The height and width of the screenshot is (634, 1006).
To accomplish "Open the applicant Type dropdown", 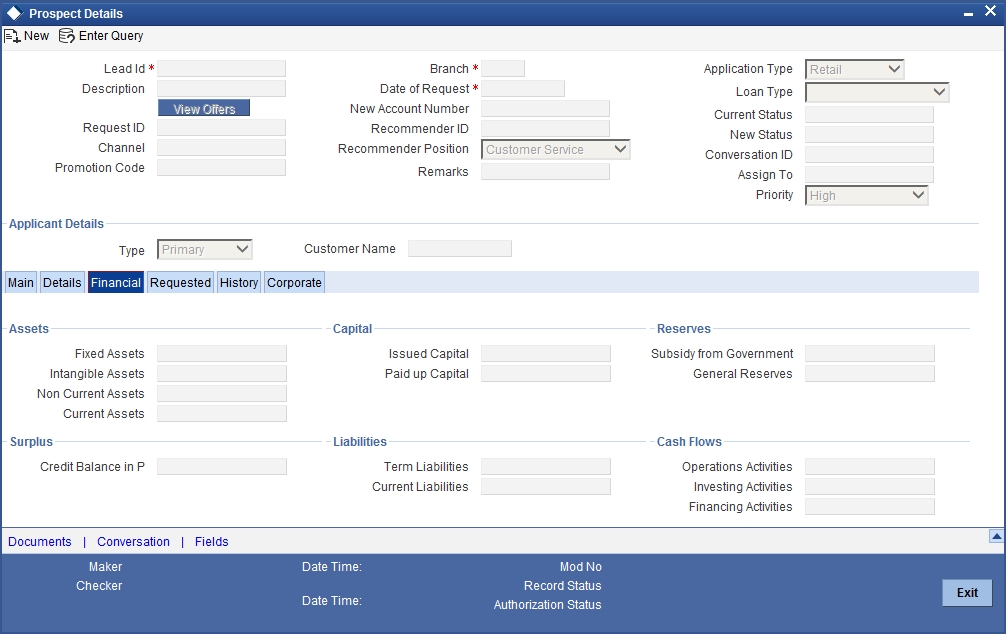I will click(x=205, y=250).
